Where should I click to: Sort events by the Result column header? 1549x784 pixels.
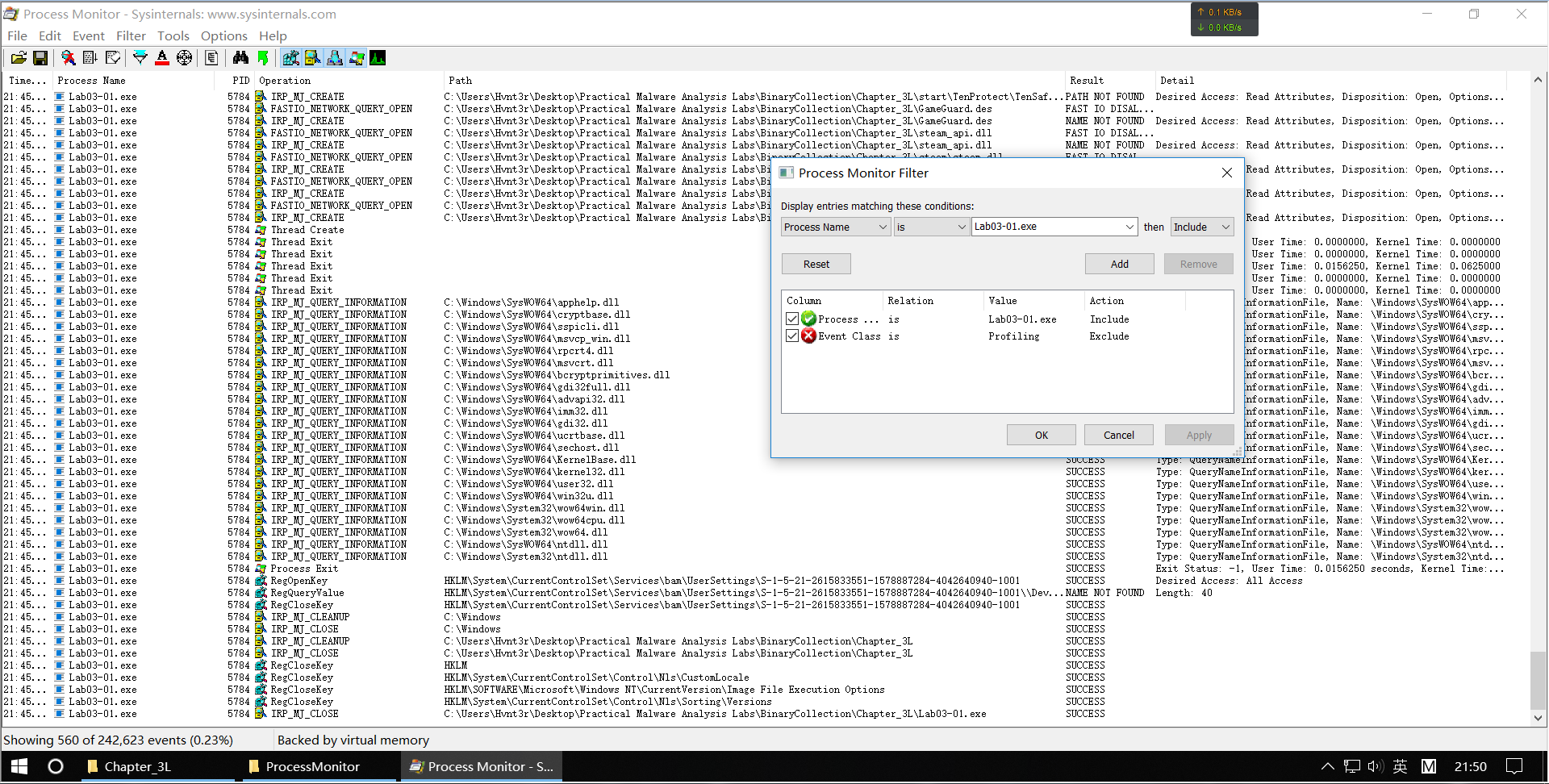click(1110, 81)
